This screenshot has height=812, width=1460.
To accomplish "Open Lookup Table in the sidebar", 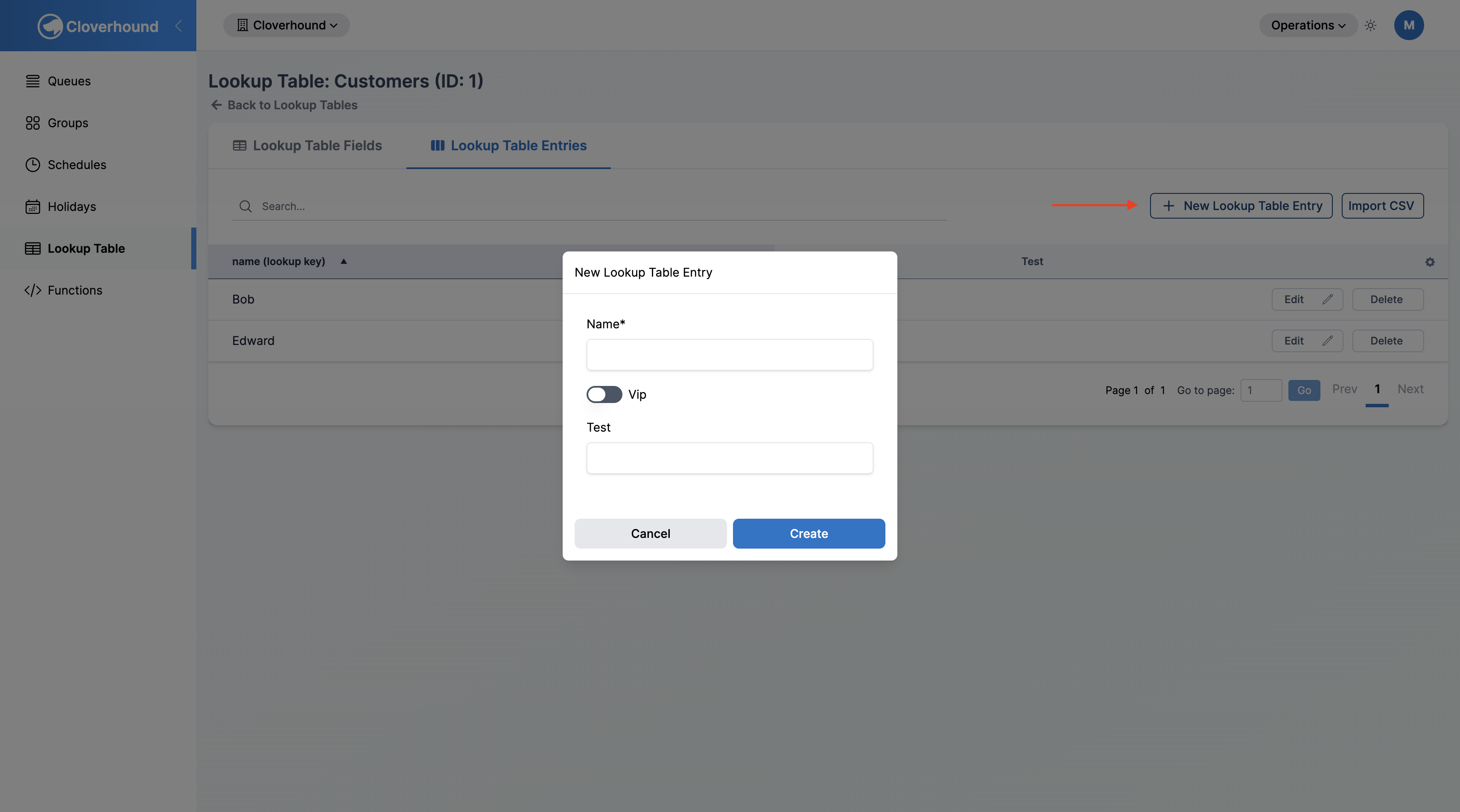I will click(97, 248).
